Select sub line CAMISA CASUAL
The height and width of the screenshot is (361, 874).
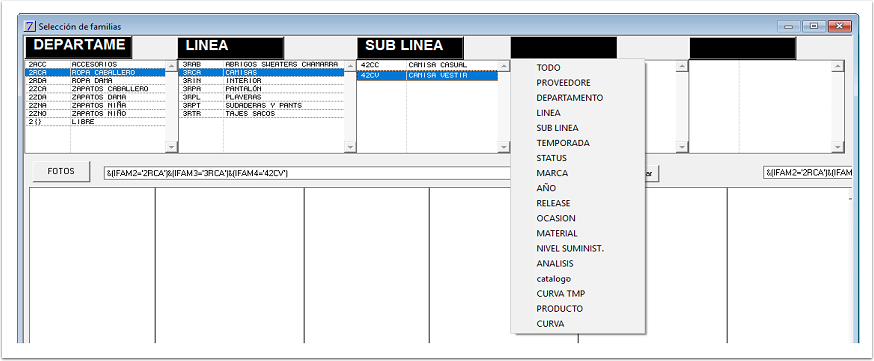coord(427,65)
